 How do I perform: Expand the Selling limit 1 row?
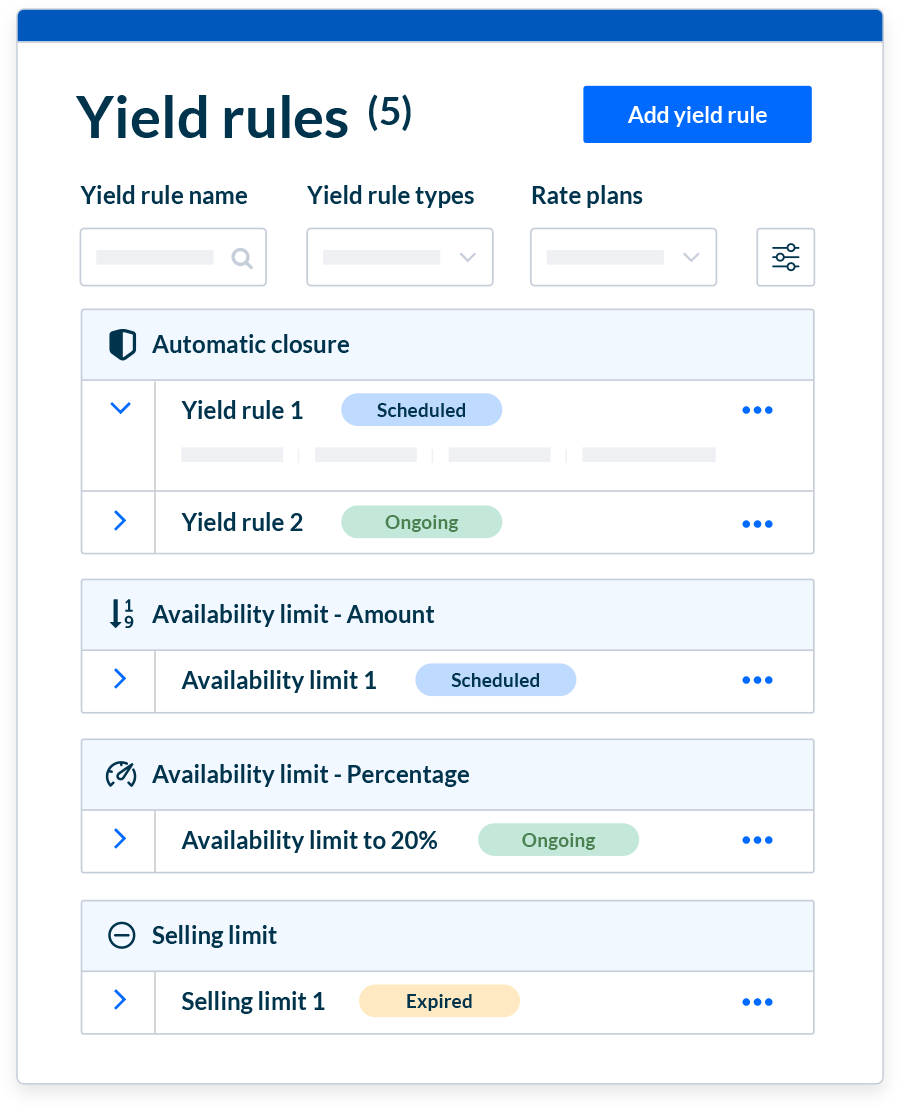120,999
